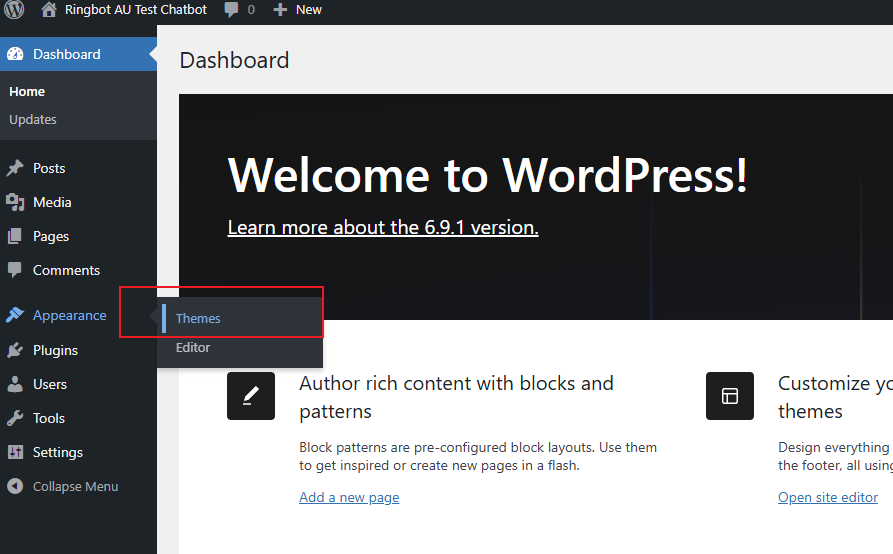Click the Dashboard page heading

coord(234,60)
